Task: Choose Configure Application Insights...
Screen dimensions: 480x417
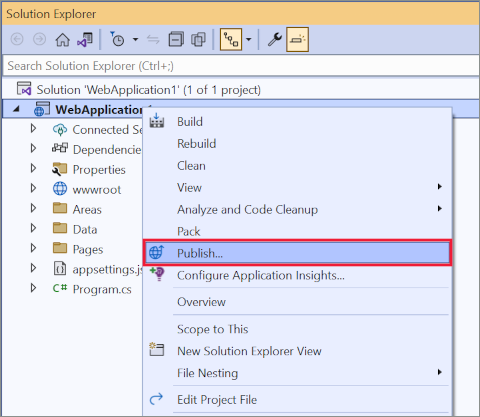Action: [298, 275]
